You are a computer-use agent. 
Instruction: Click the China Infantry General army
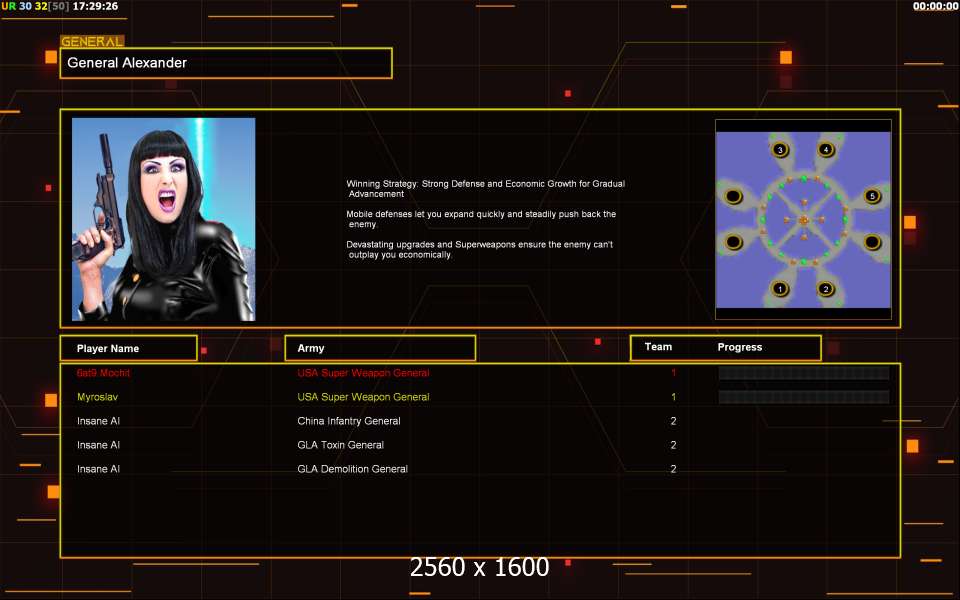(349, 421)
